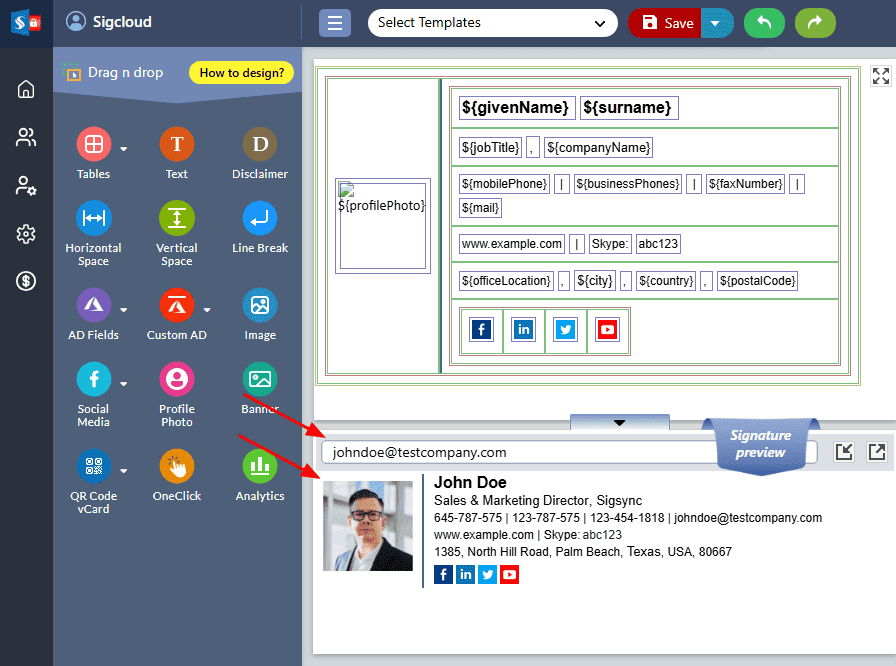Viewport: 896px width, 666px height.
Task: Click the How to design? button
Action: pos(242,72)
